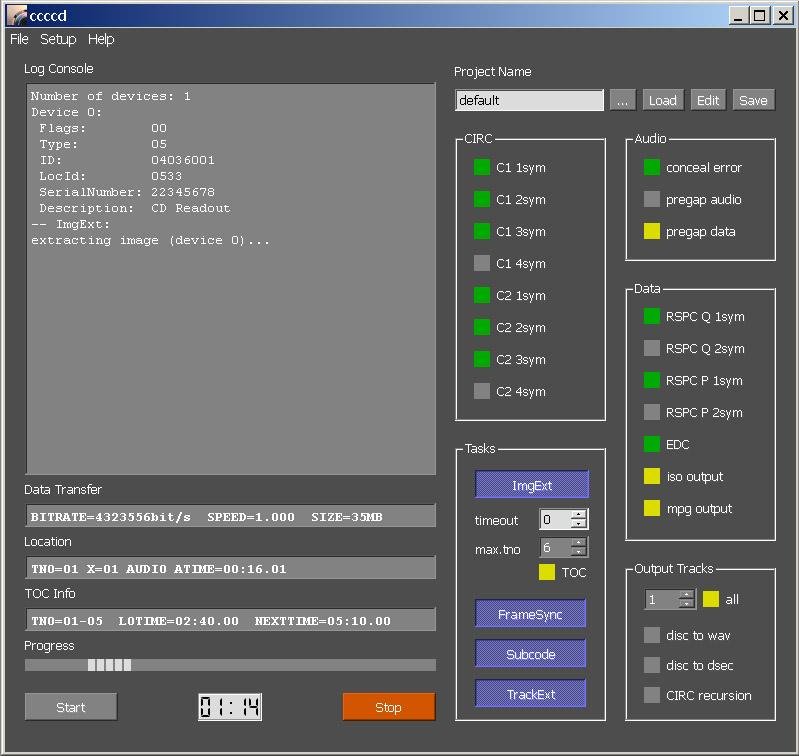Screen dimensions: 799x756
Task: Toggle the iso output yellow box
Action: pos(651,476)
